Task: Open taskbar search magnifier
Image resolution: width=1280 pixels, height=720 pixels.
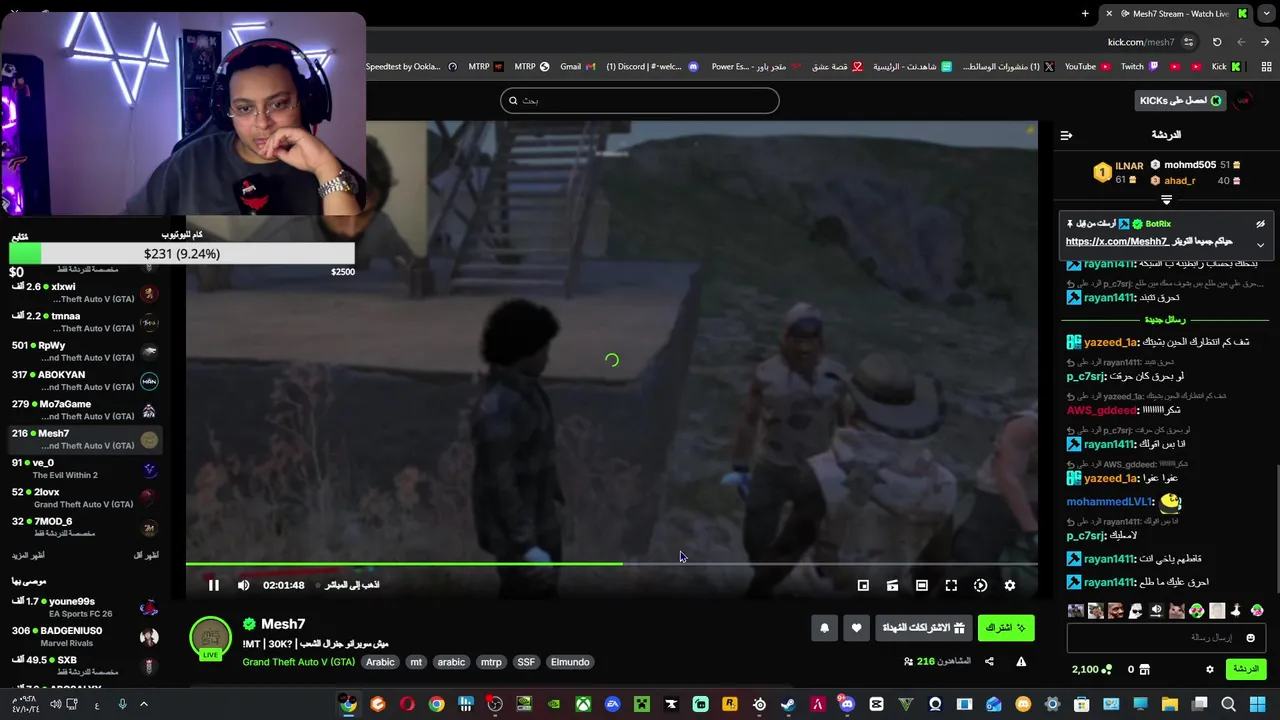Action: point(1228,705)
